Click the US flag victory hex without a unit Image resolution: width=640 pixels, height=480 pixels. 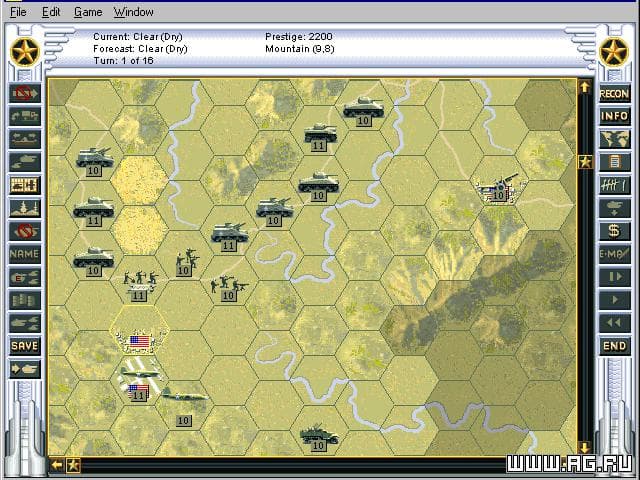(139, 342)
